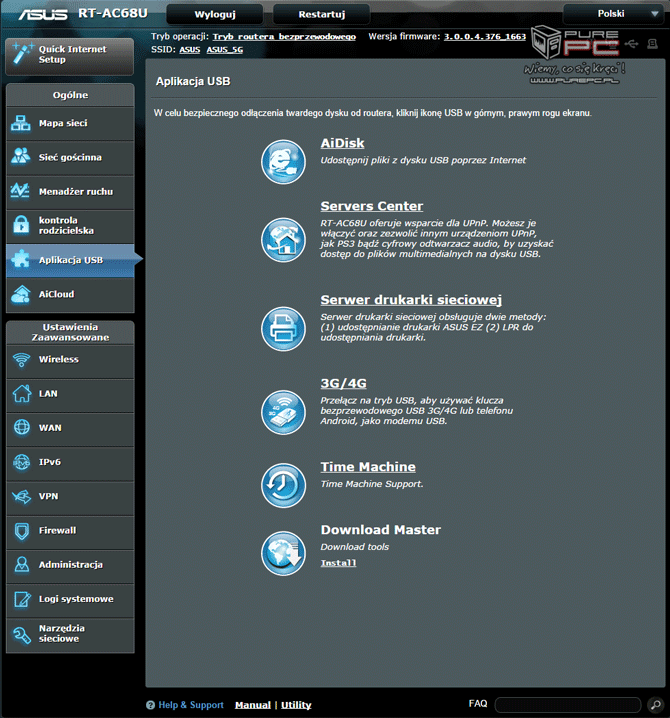
Task: Click the Help & Support question mark icon
Action: pyautogui.click(x=150, y=705)
